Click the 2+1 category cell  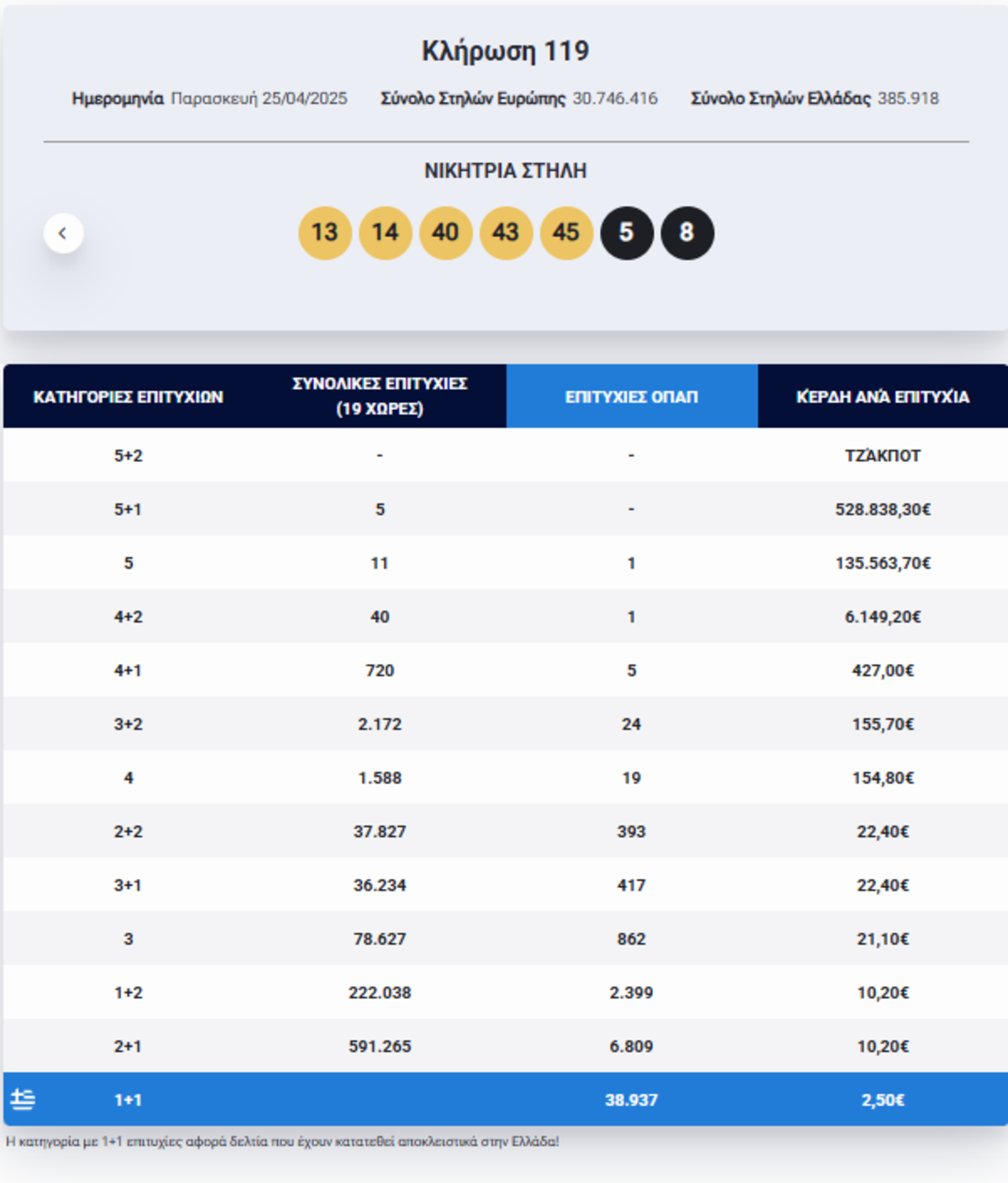(x=129, y=1047)
